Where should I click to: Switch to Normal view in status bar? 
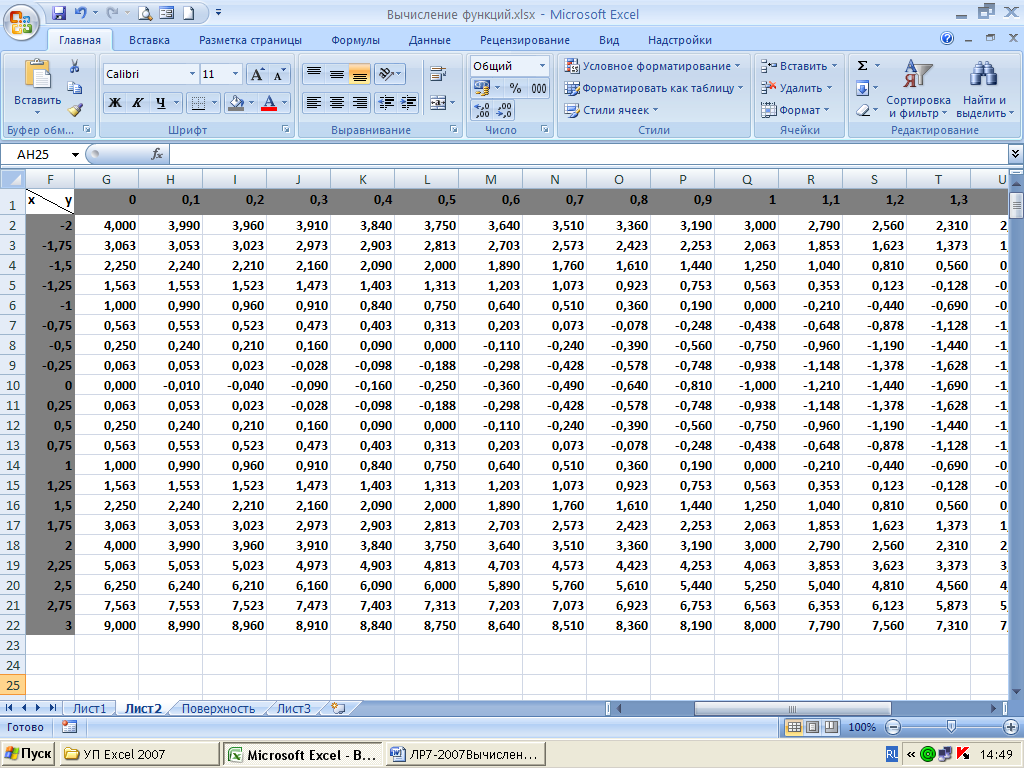793,727
